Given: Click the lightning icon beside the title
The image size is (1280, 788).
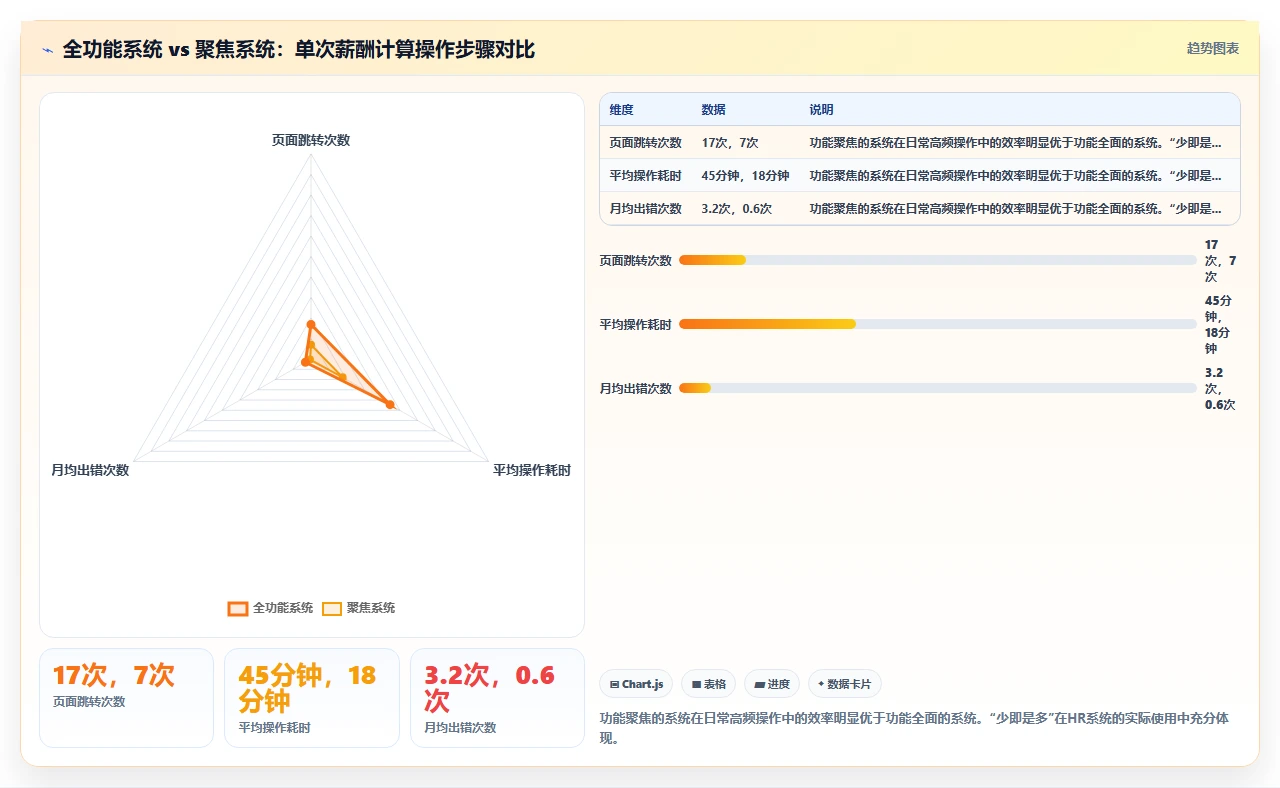Looking at the screenshot, I should (48, 49).
